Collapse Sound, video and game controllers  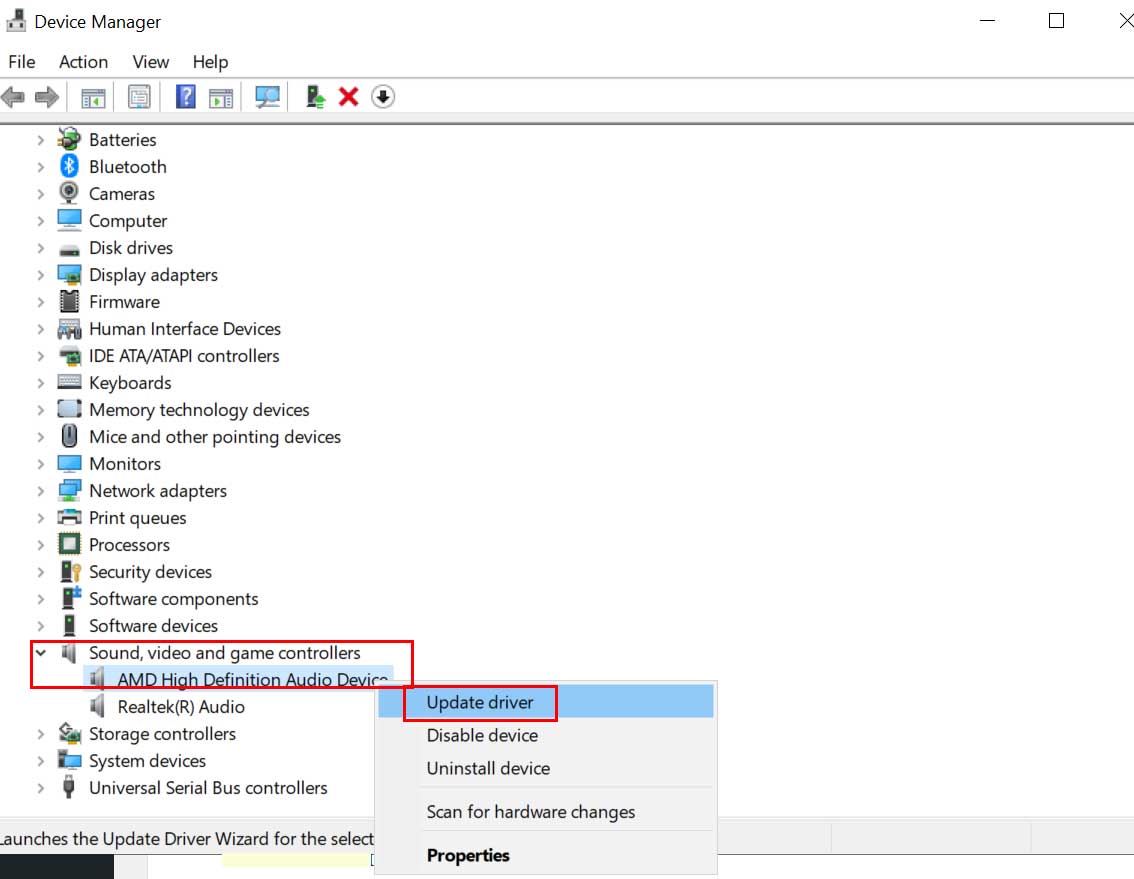(x=41, y=653)
